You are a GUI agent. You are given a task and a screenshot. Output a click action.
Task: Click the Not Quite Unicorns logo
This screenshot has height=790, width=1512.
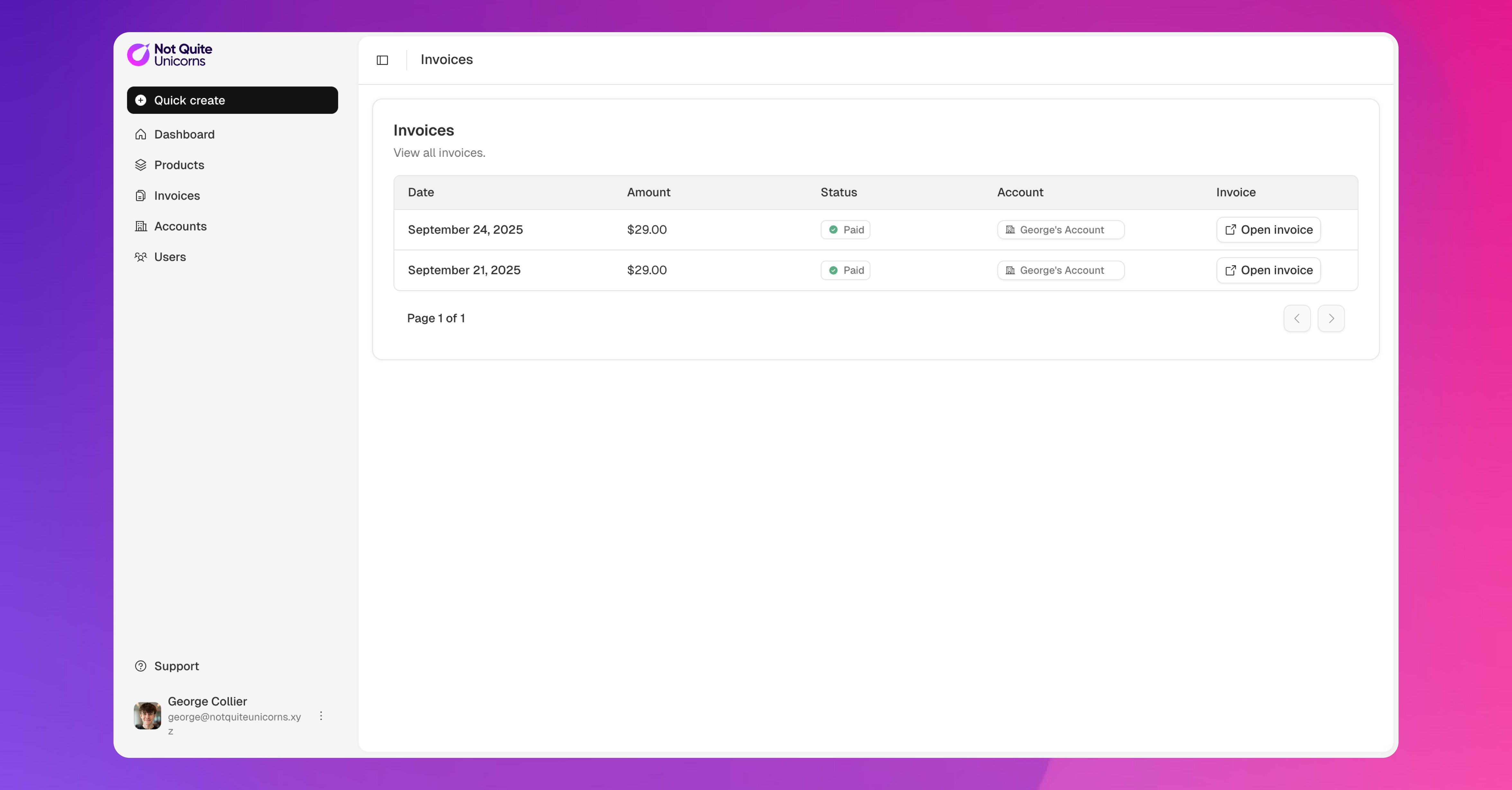170,55
